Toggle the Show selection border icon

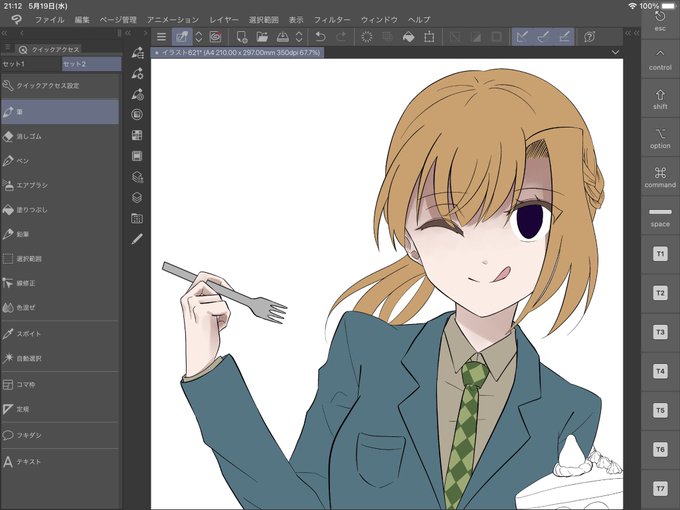tap(497, 37)
